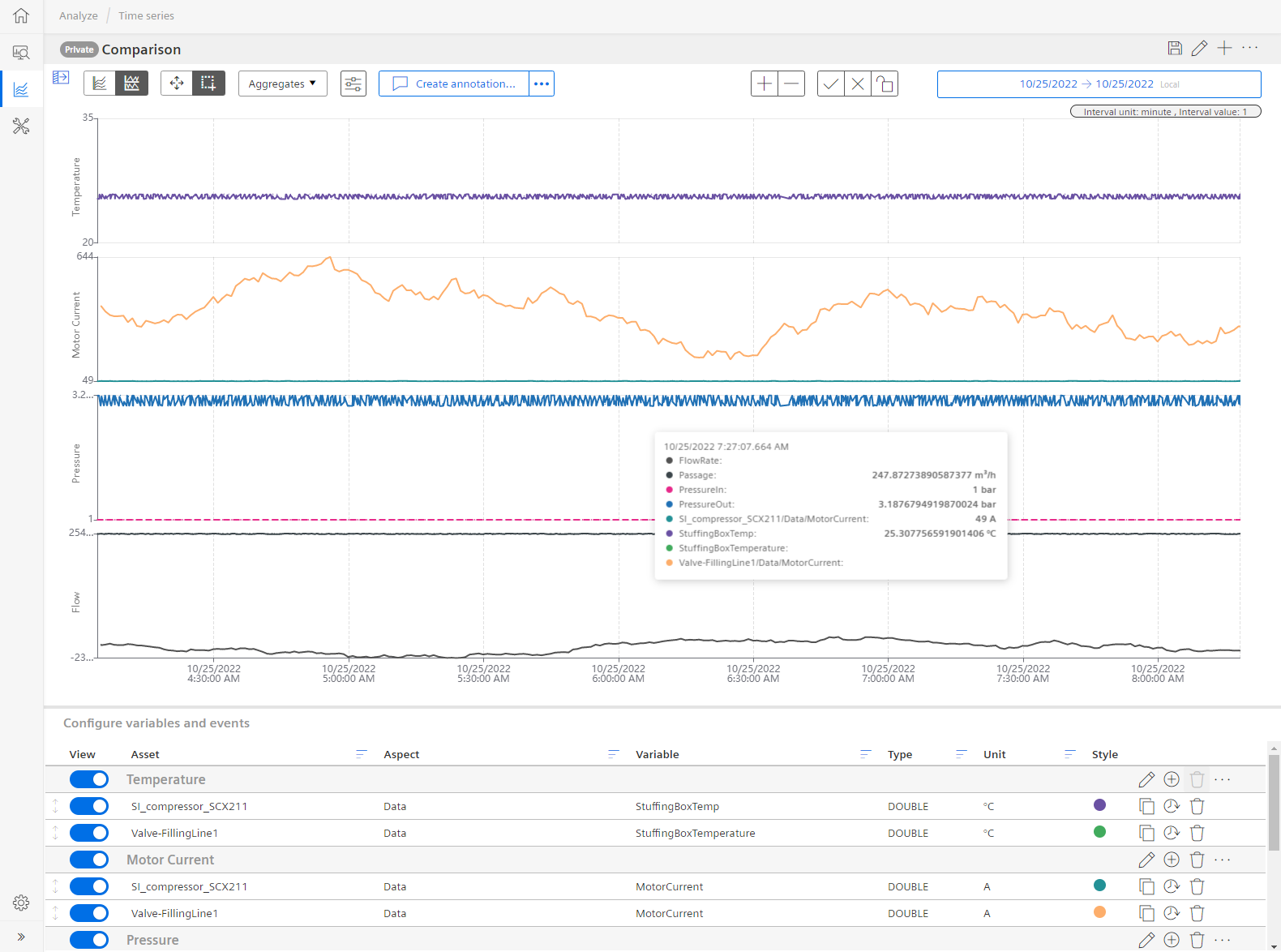Delete the Motor Current group
This screenshot has width=1281, height=952.
point(1197,860)
